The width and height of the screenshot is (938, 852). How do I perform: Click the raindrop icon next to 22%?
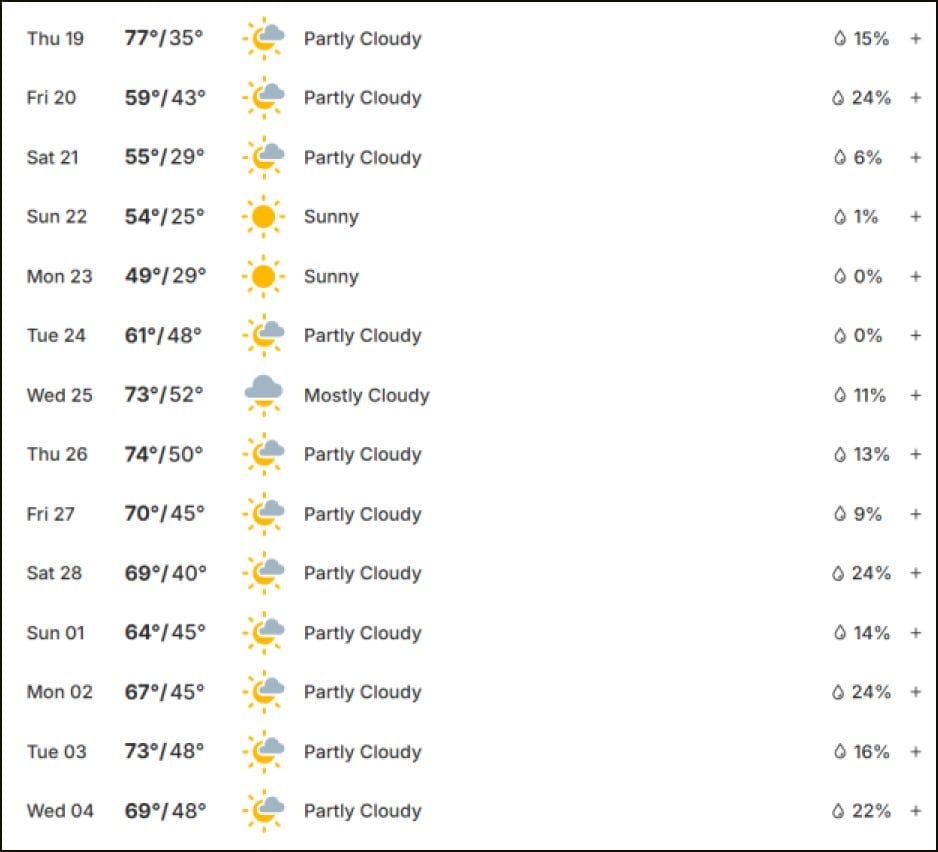[x=838, y=811]
